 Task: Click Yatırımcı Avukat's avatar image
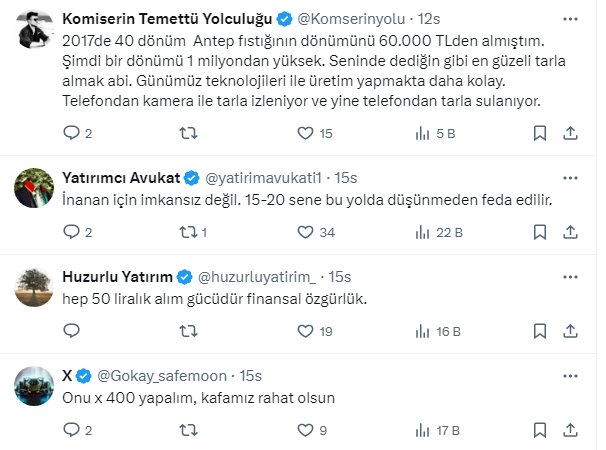point(35,188)
